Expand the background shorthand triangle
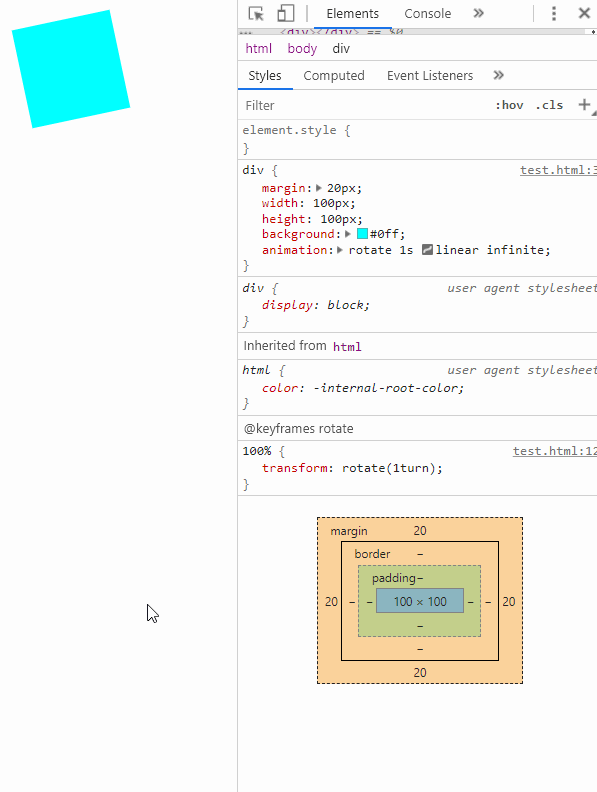 348,234
